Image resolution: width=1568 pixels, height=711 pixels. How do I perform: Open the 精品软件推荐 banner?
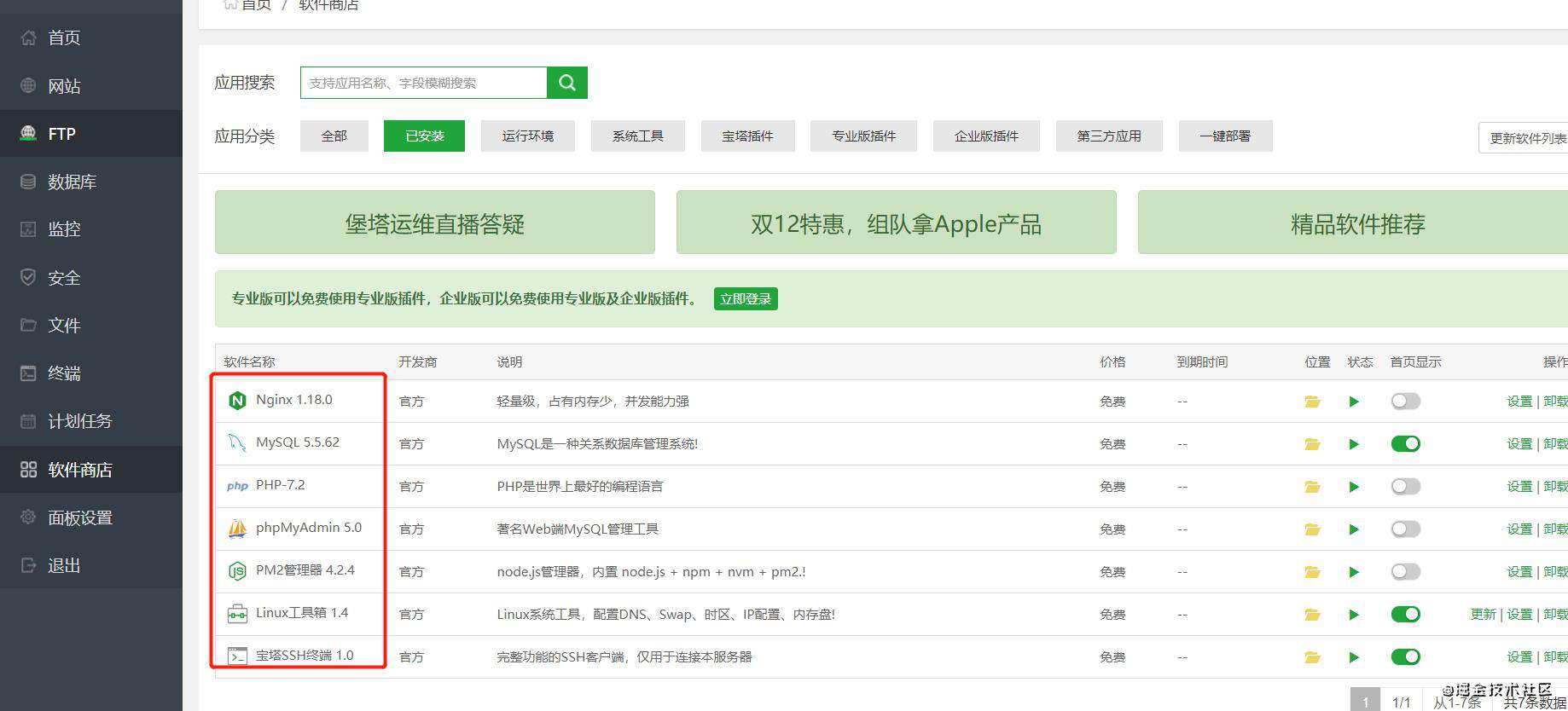click(1354, 223)
